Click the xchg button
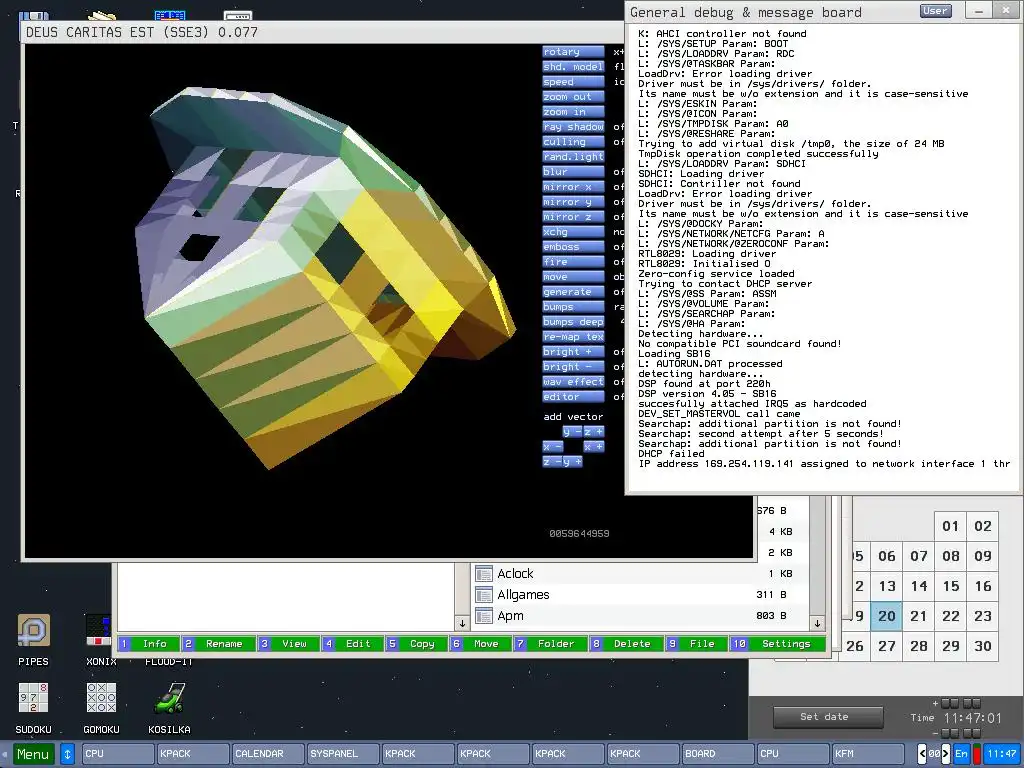The width and height of the screenshot is (1024, 768). point(573,232)
